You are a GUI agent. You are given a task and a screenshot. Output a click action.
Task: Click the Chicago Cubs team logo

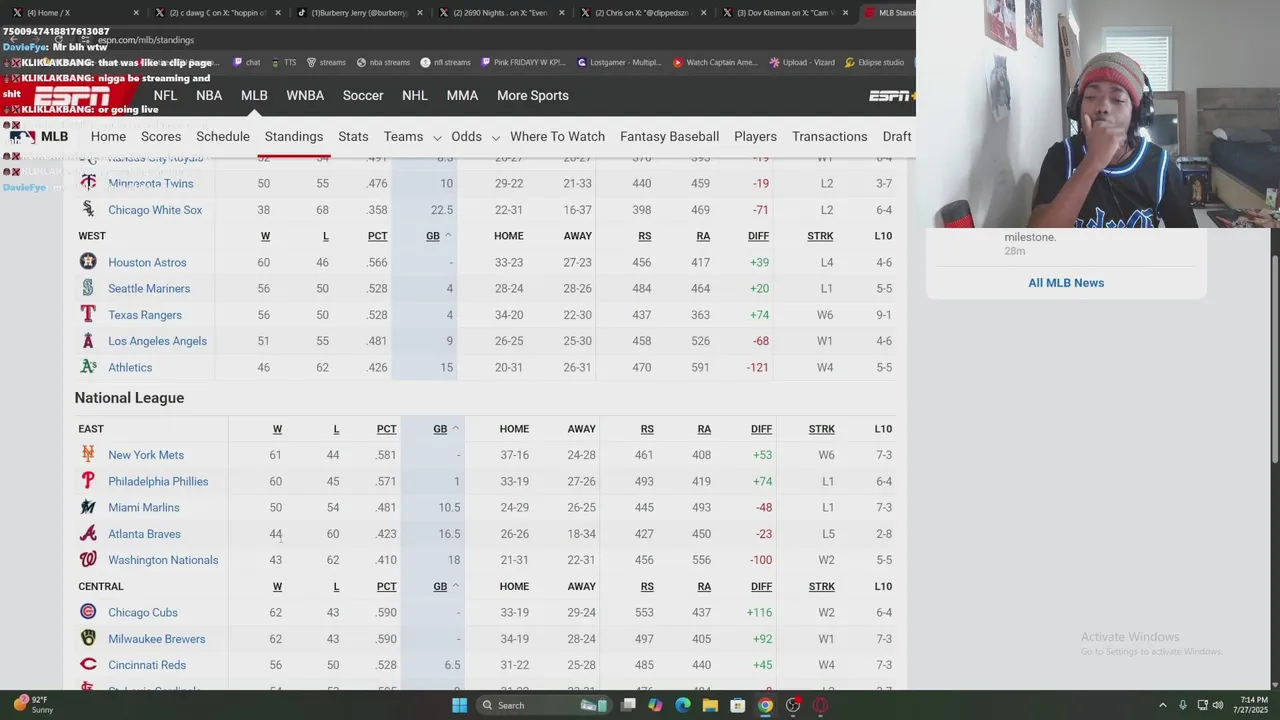point(88,612)
